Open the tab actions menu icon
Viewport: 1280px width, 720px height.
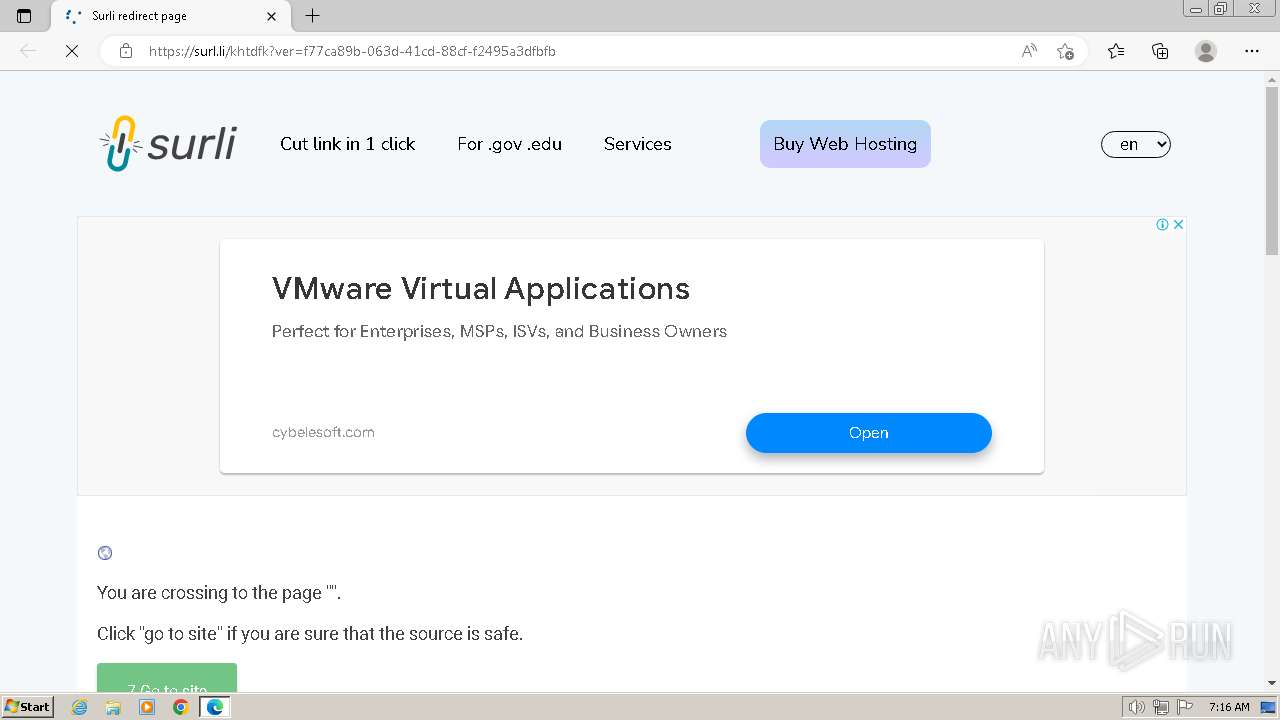24,16
